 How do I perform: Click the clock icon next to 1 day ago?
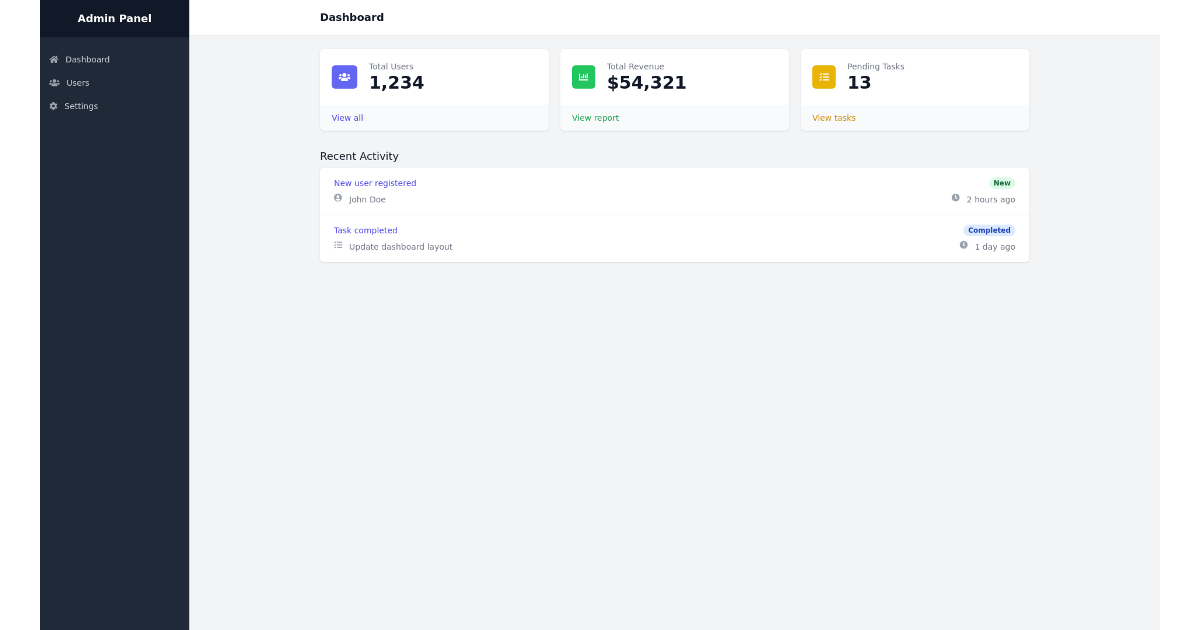(962, 246)
